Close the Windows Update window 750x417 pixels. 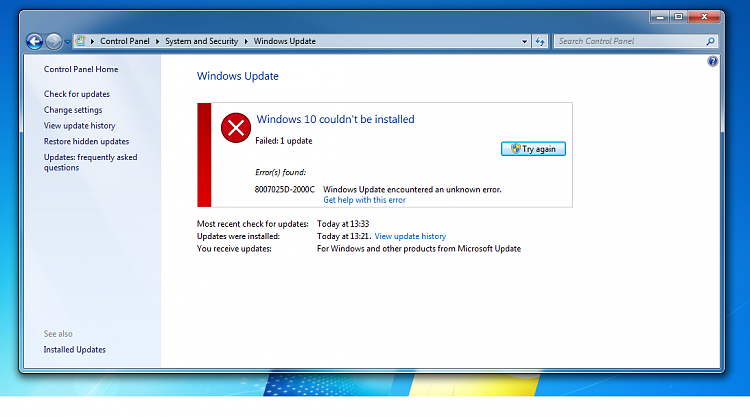click(704, 17)
